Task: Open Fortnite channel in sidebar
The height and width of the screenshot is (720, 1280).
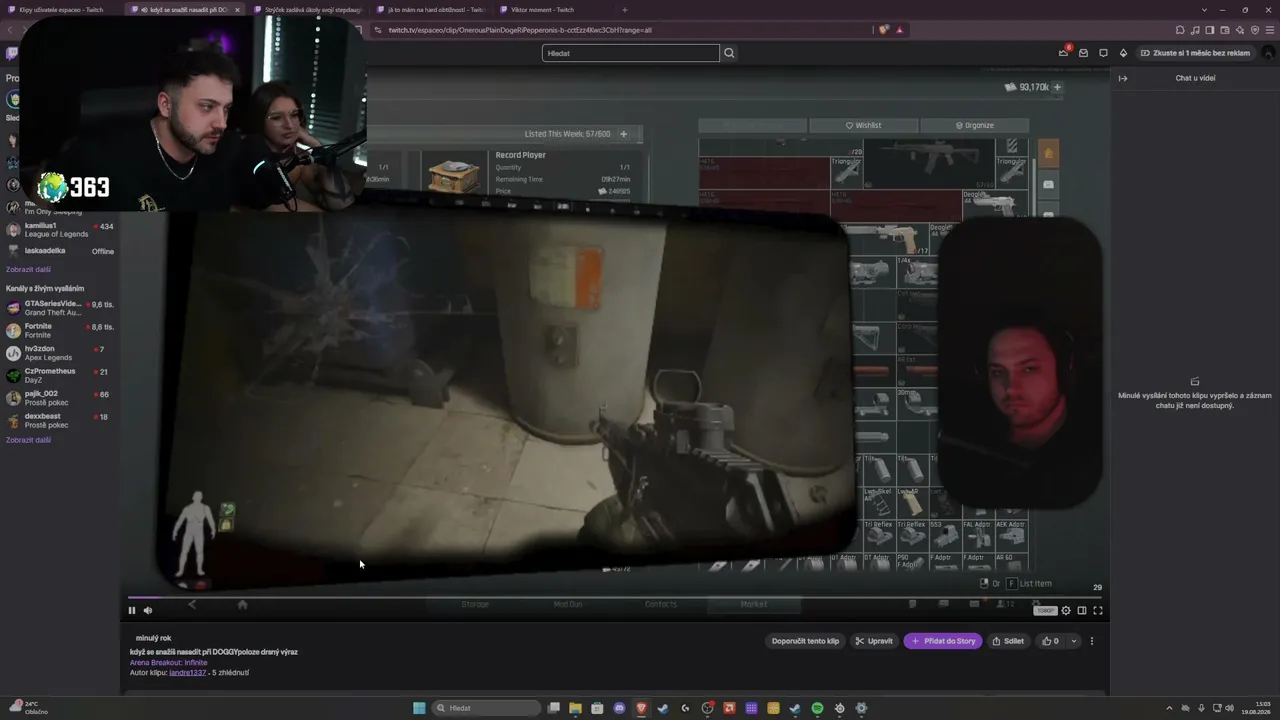Action: (x=60, y=330)
